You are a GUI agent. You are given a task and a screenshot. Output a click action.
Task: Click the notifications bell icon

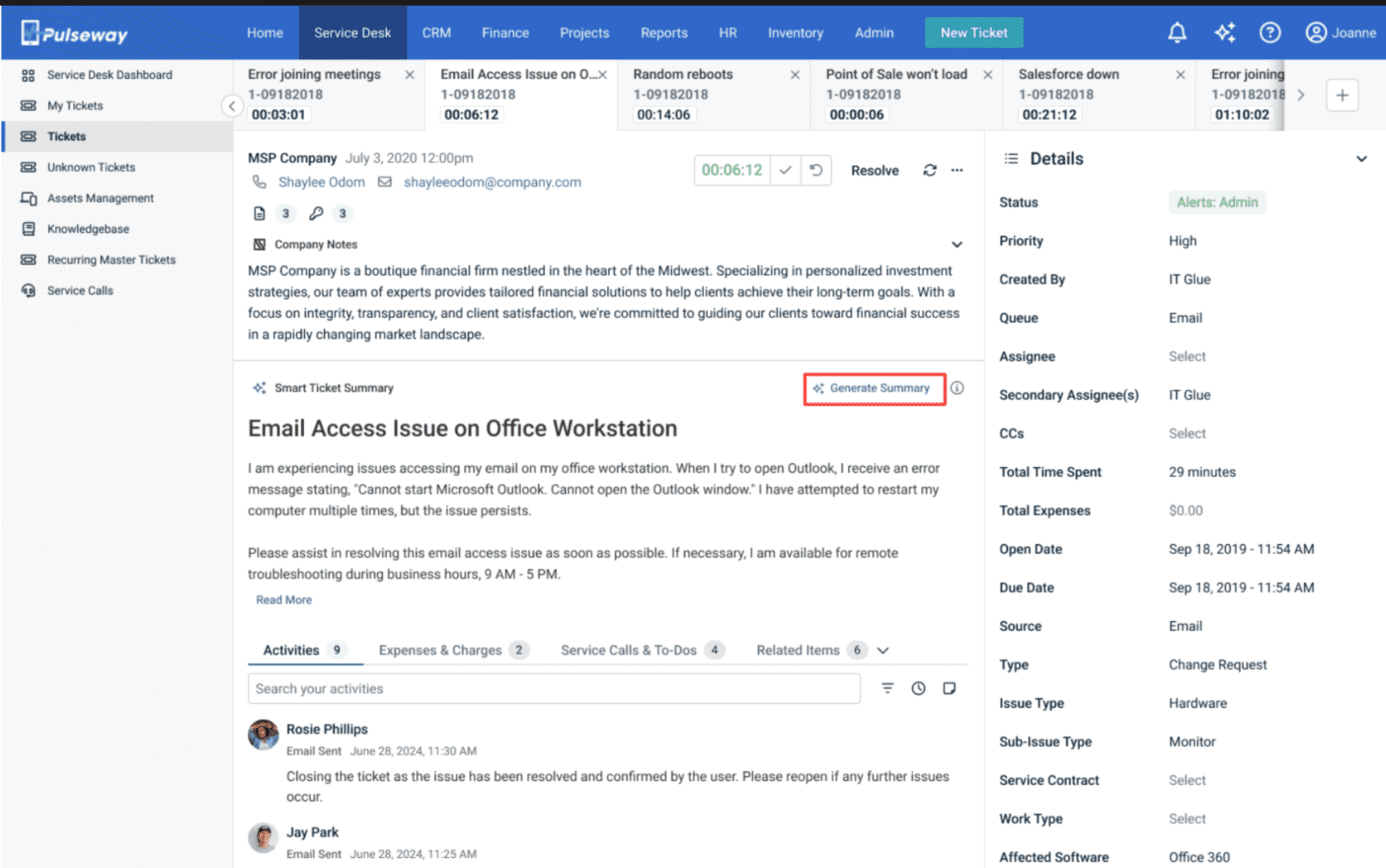pyautogui.click(x=1178, y=32)
